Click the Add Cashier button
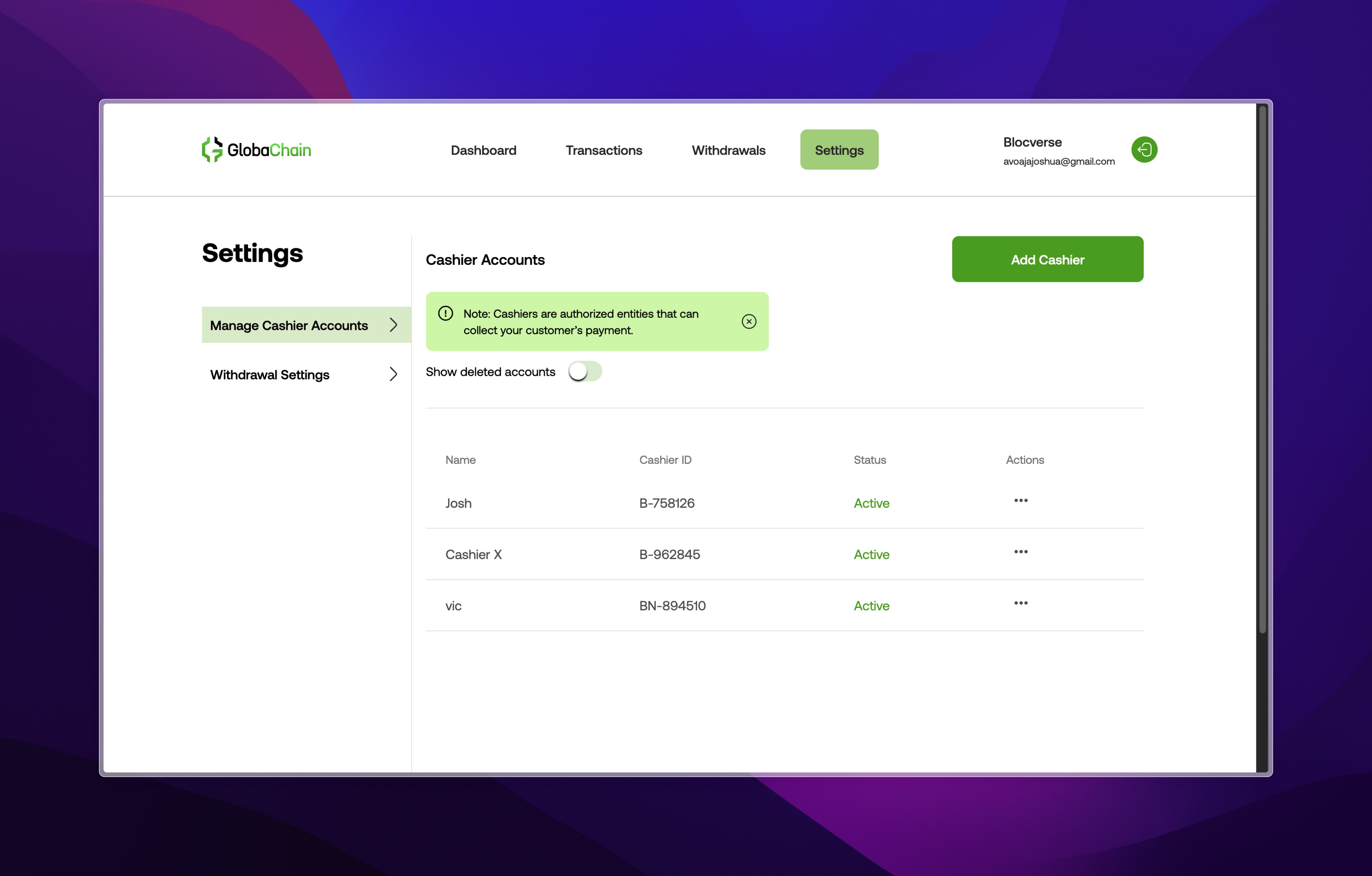Screen dimensions: 1372x876 (1047, 259)
